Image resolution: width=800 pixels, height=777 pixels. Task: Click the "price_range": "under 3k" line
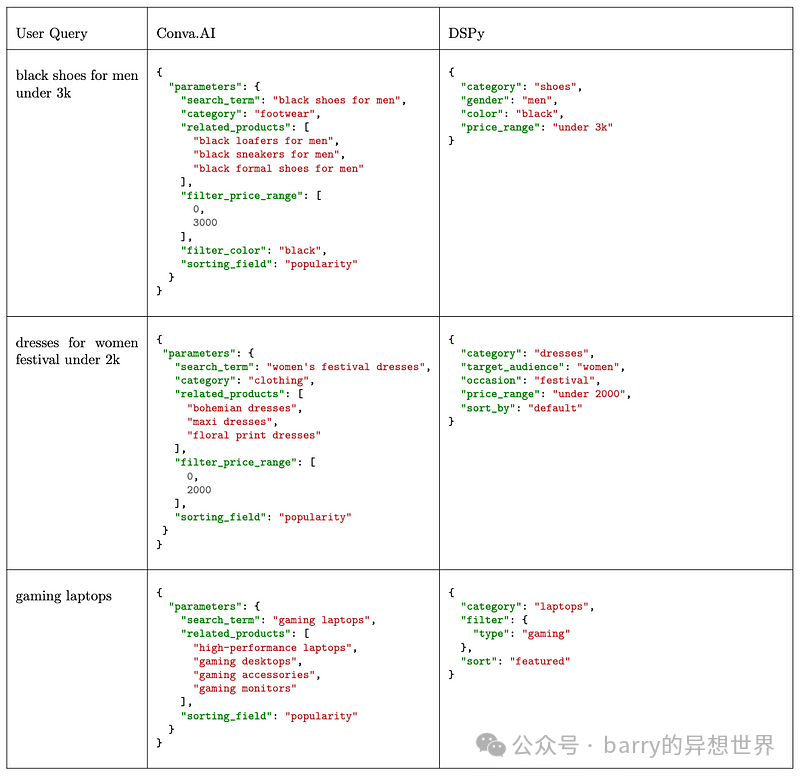pos(537,128)
